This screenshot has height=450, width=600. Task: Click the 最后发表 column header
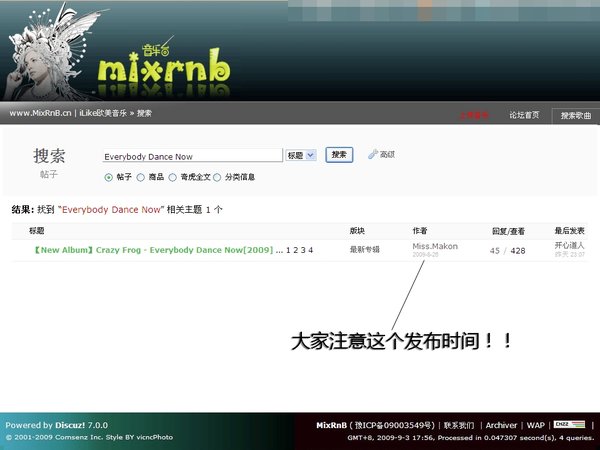pos(569,230)
